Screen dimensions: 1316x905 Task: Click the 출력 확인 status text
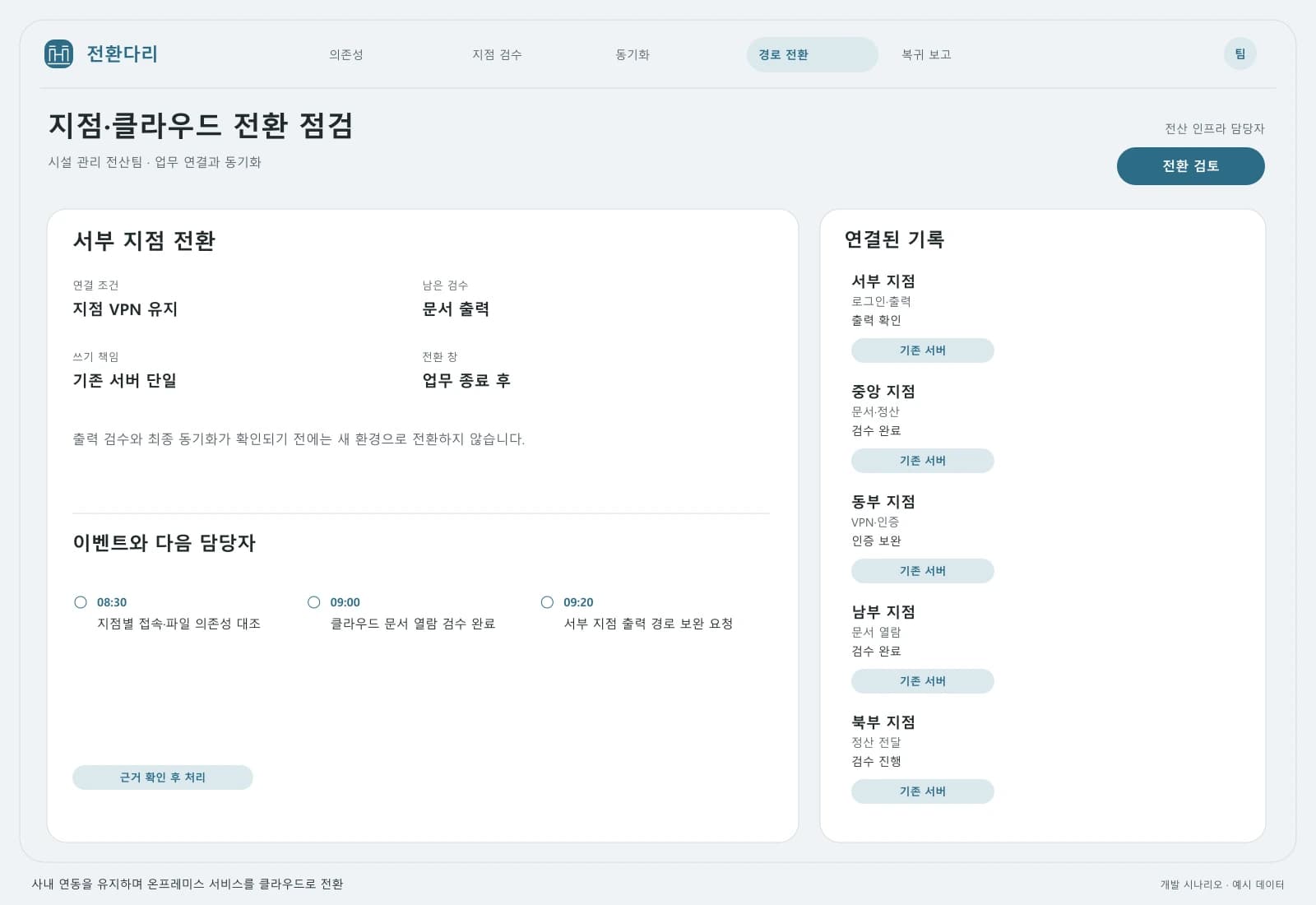tap(876, 321)
